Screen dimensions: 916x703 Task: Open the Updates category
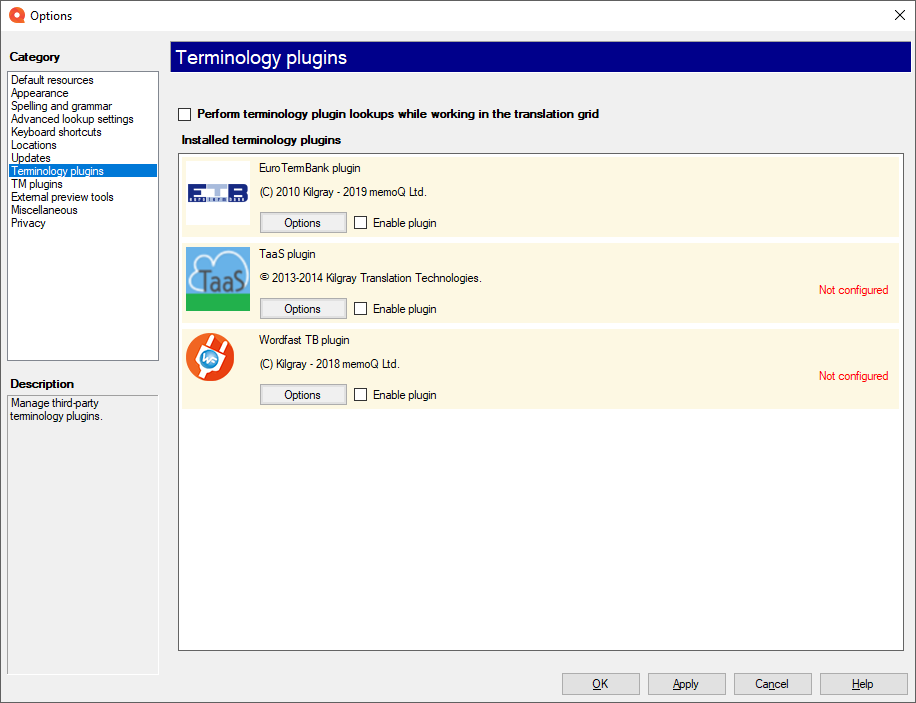pos(30,158)
